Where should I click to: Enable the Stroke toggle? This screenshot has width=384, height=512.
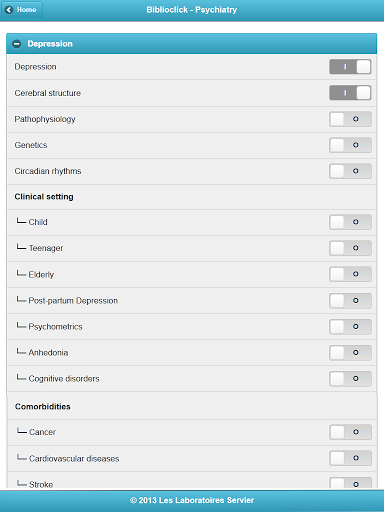pos(350,483)
